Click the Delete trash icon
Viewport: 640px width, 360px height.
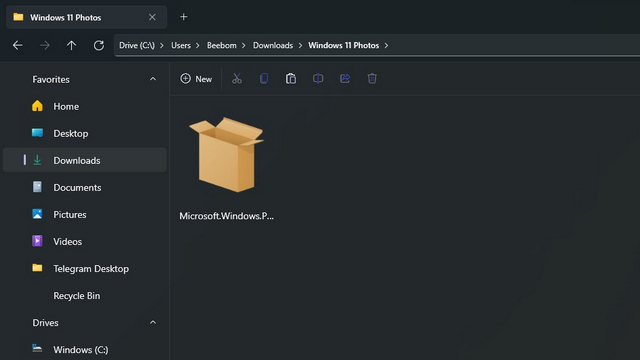pyautogui.click(x=372, y=78)
